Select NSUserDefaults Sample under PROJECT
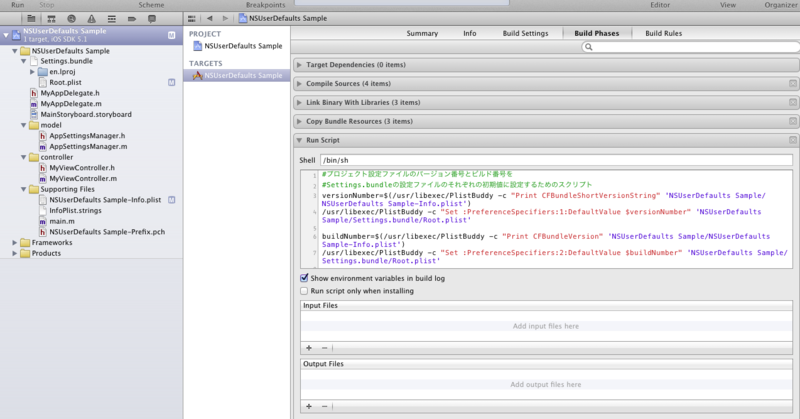800x419 pixels. (x=237, y=46)
